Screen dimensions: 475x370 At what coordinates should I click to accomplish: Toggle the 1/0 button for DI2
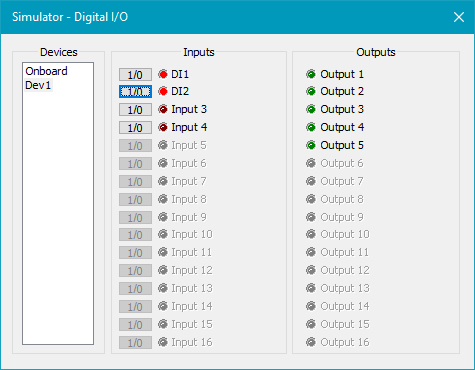pyautogui.click(x=135, y=91)
